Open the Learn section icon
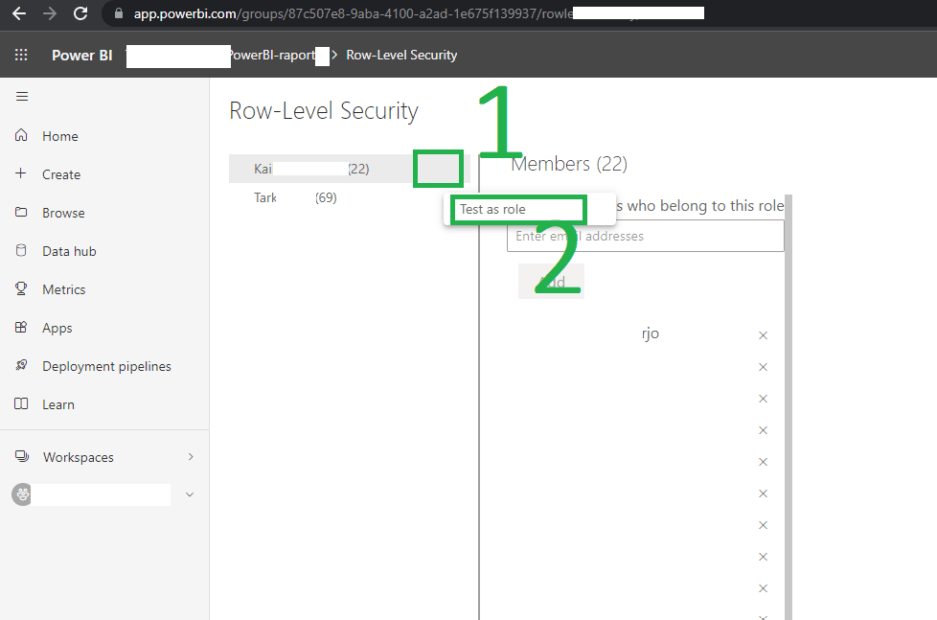This screenshot has width=937, height=620. tap(20, 404)
